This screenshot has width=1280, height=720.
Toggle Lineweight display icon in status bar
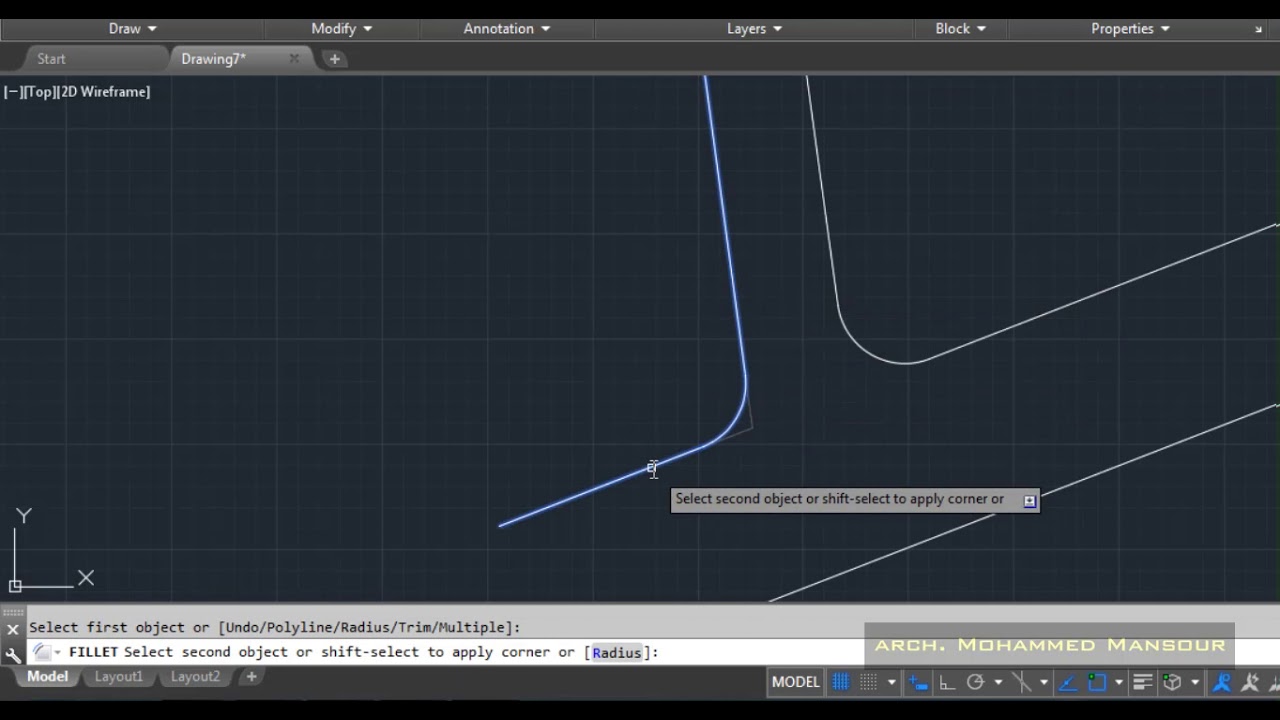1143,682
